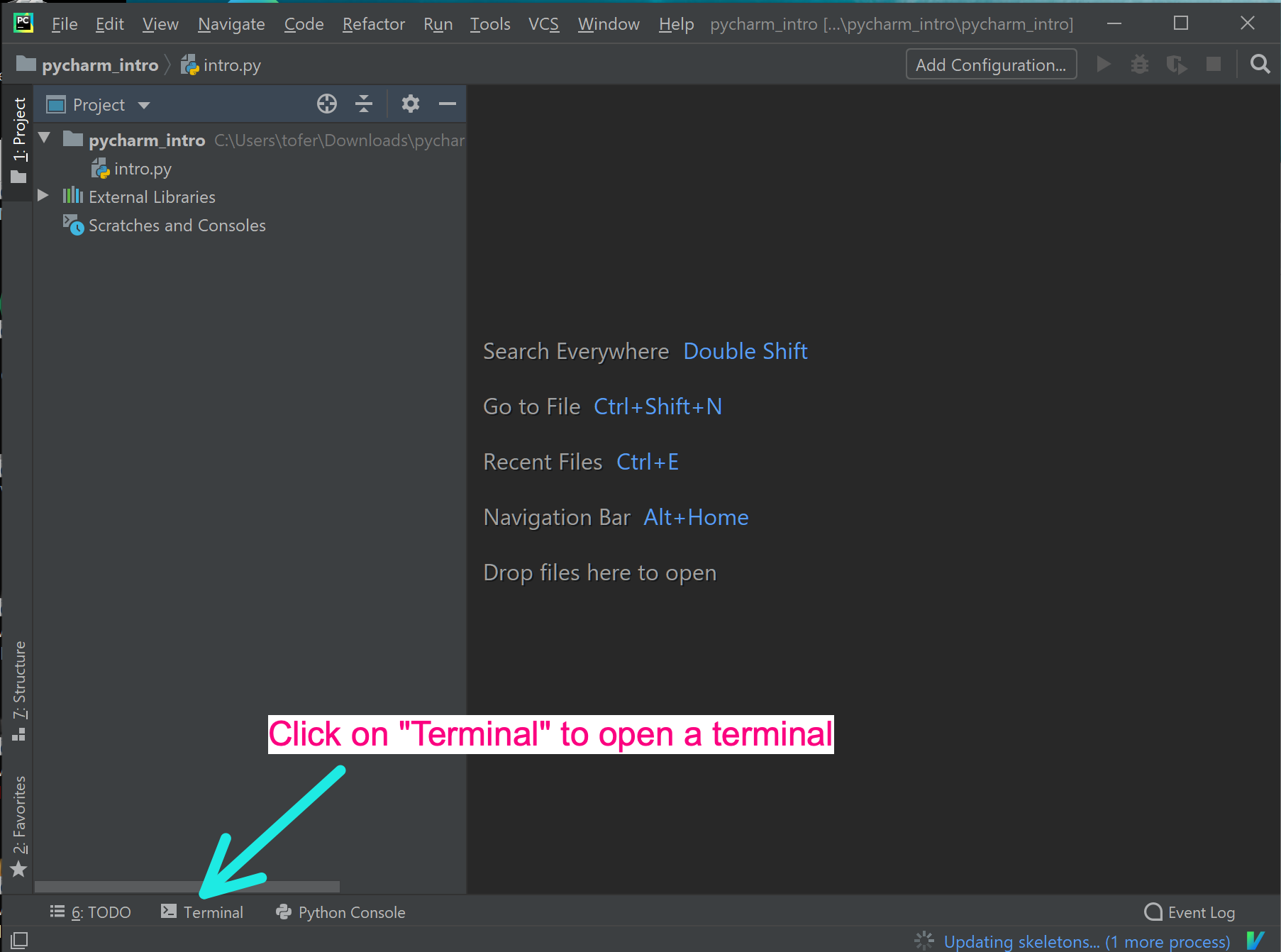
Task: Toggle tool window quick access icon bottom-left
Action: (x=19, y=941)
